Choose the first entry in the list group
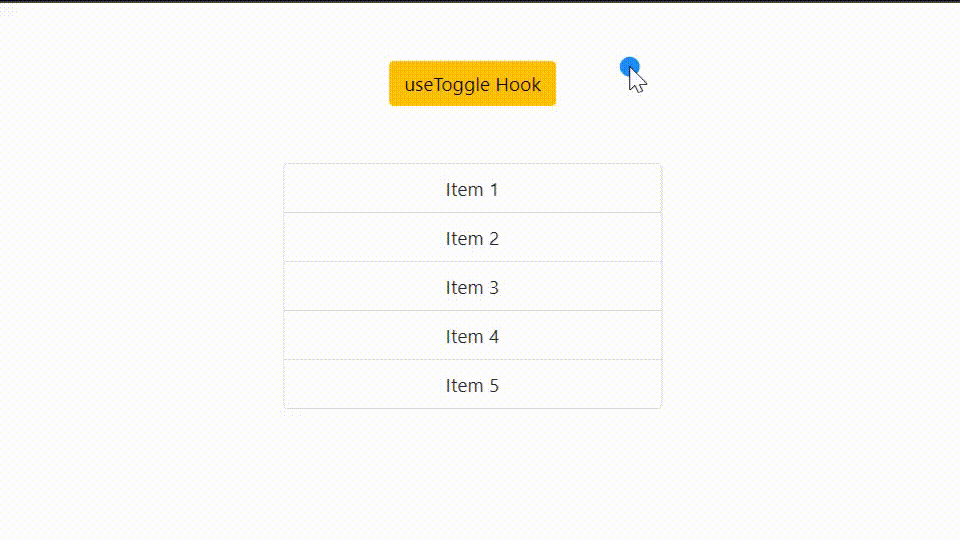 click(x=472, y=189)
